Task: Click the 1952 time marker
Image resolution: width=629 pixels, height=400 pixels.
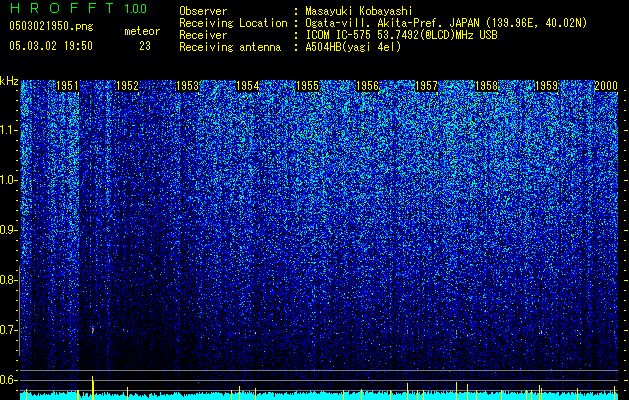Action: [127, 86]
